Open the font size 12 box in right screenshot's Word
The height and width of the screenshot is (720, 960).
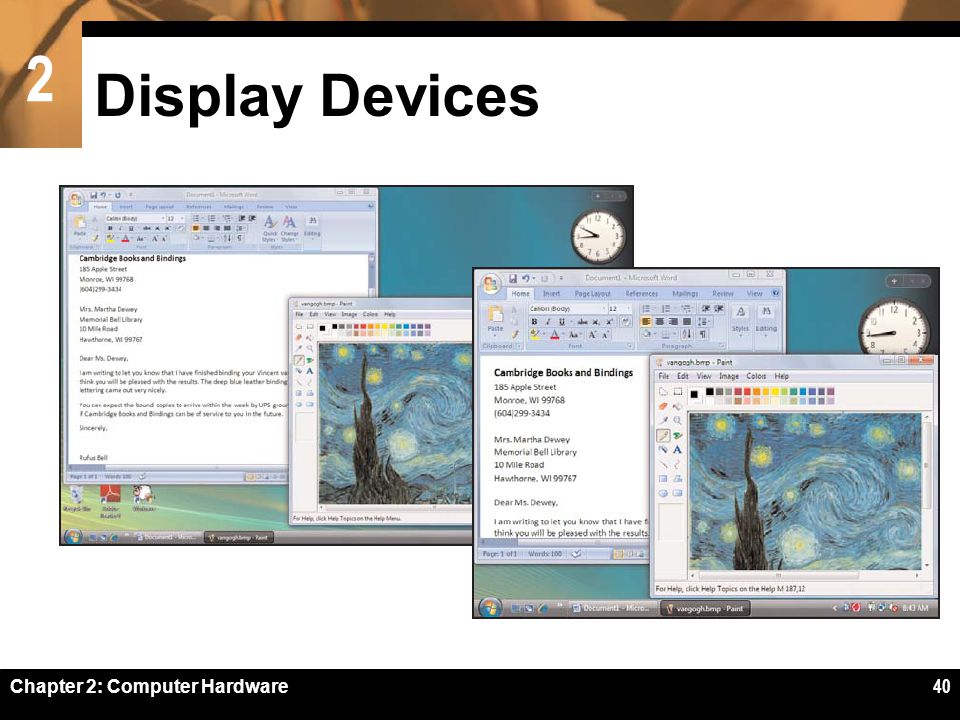[620, 309]
